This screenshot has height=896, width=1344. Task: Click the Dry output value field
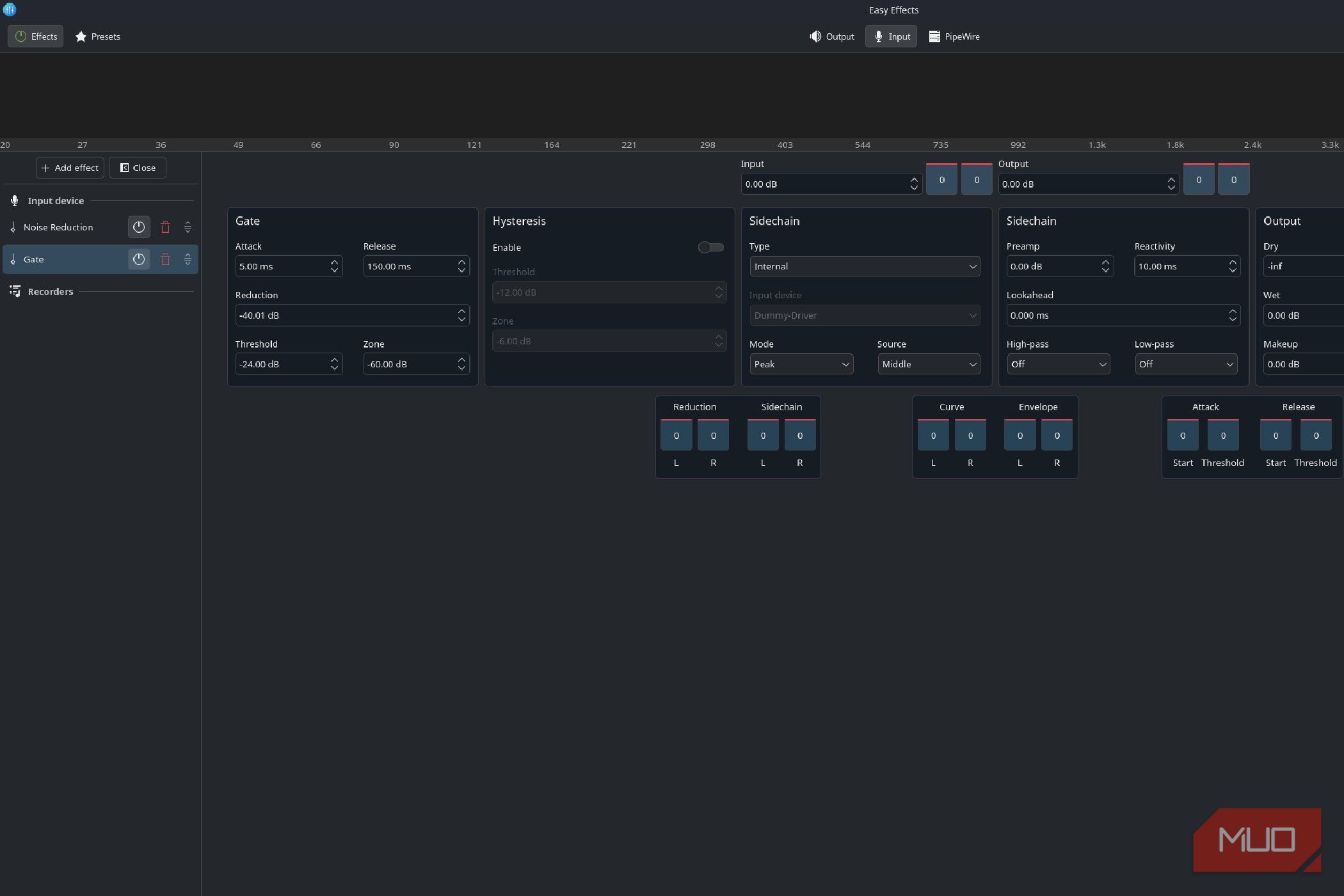click(1304, 266)
